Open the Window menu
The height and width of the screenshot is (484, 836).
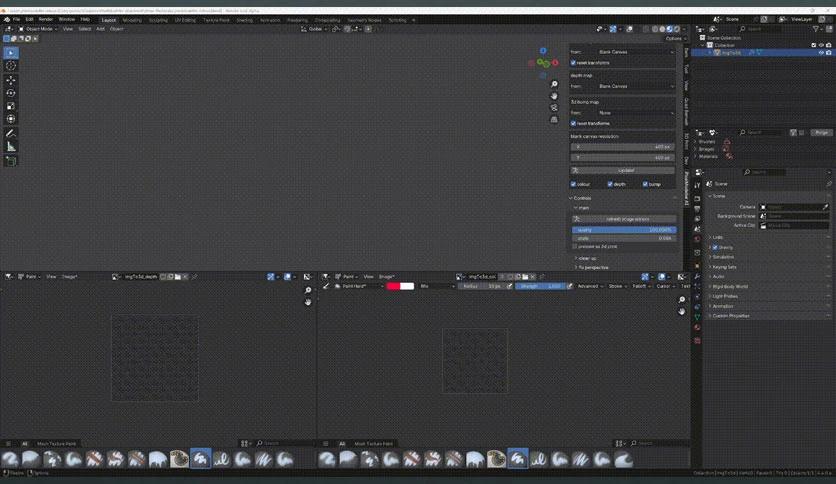67,19
